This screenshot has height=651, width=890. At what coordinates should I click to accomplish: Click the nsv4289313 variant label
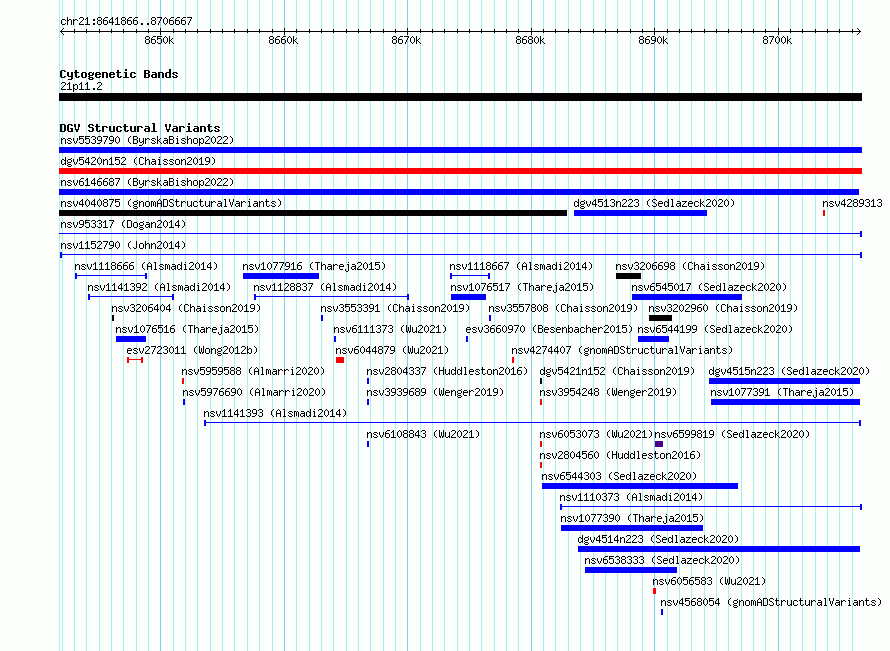(852, 203)
